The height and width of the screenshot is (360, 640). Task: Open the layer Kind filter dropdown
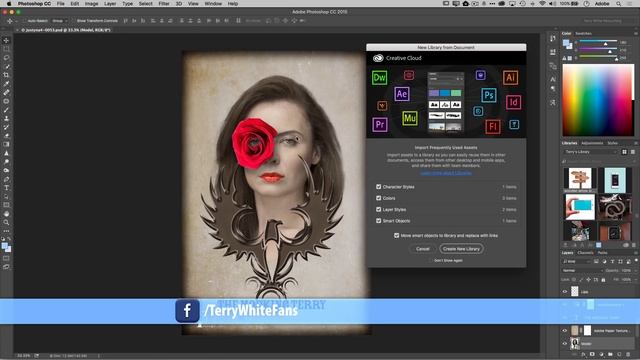576,261
